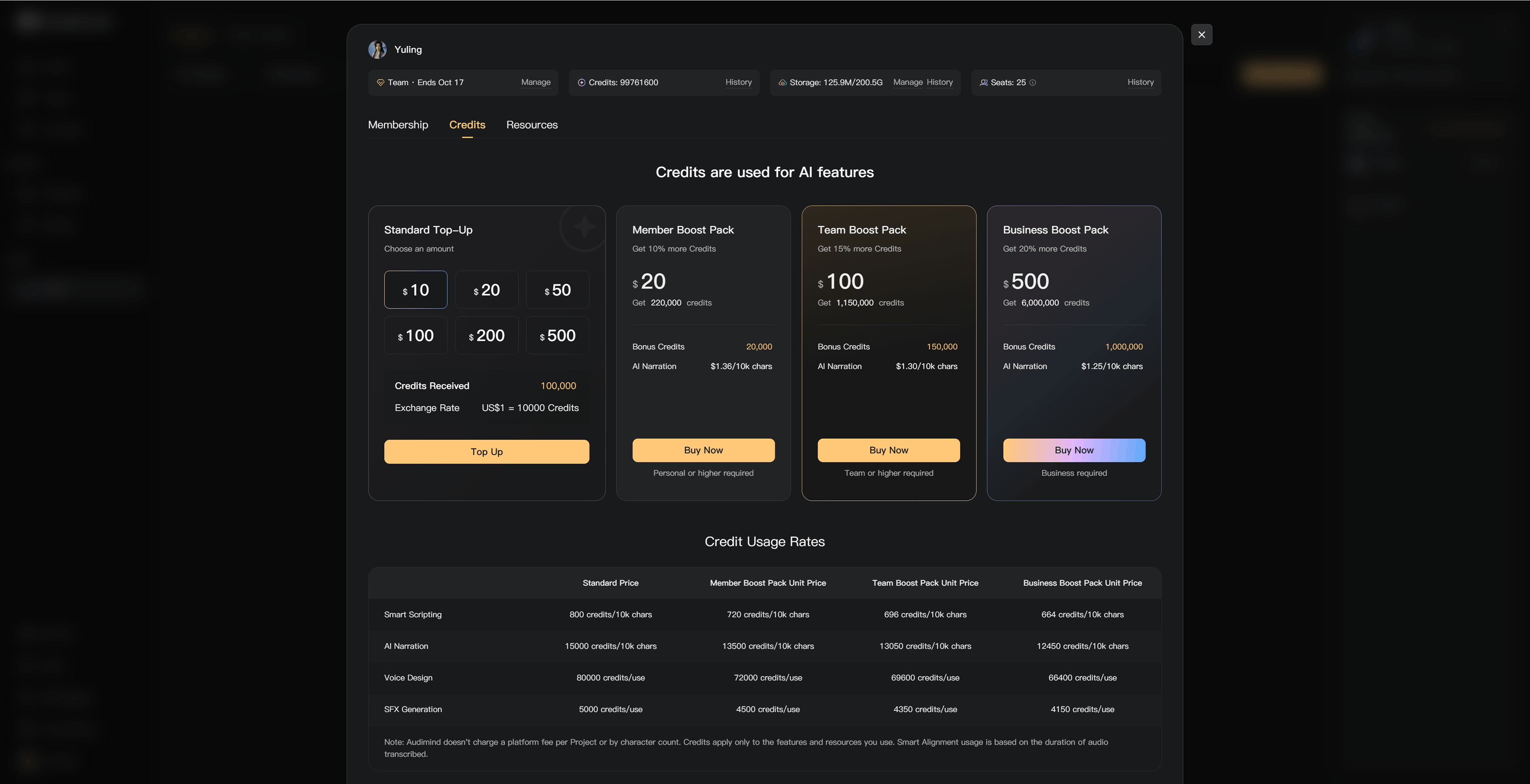Buy the Member Boost Pack now
The image size is (1530, 784).
pos(703,450)
